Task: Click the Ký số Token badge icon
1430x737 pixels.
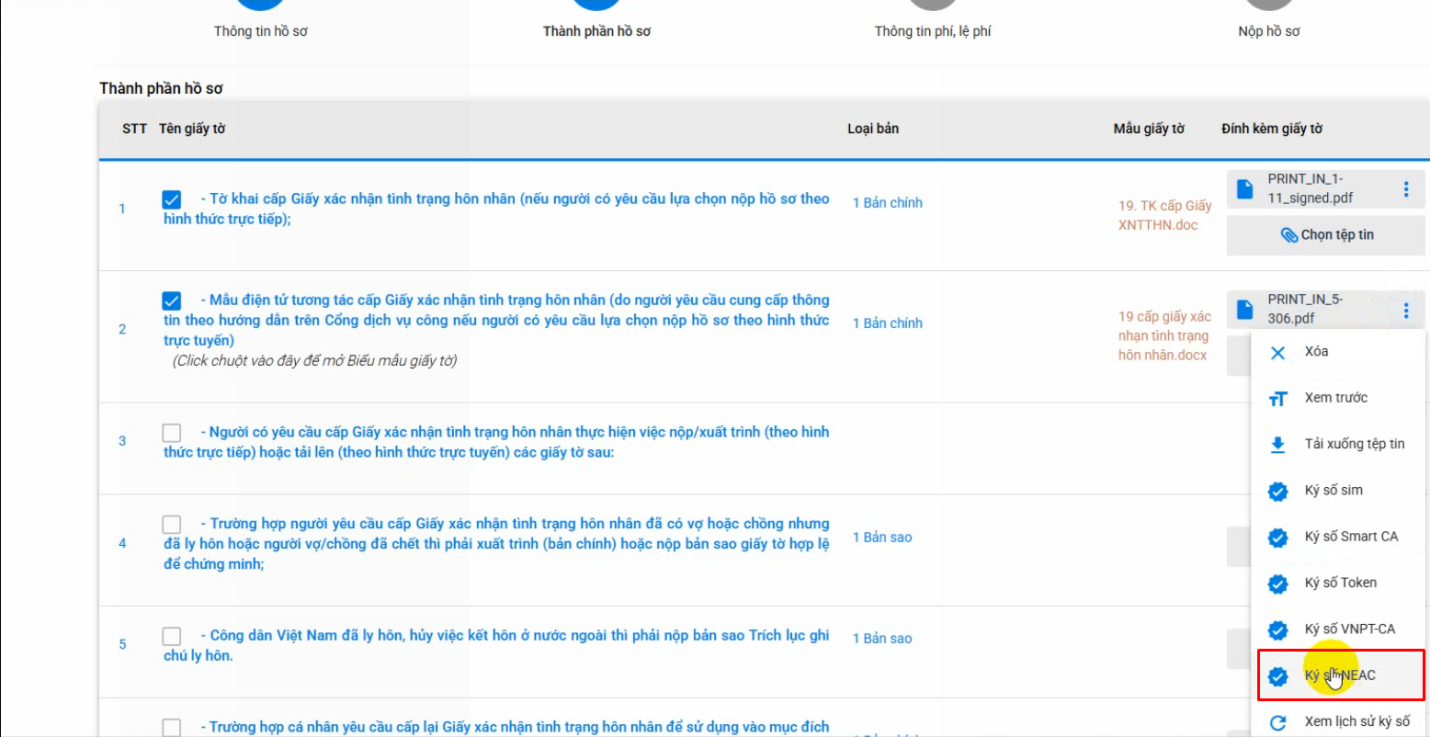Action: pyautogui.click(x=1277, y=583)
